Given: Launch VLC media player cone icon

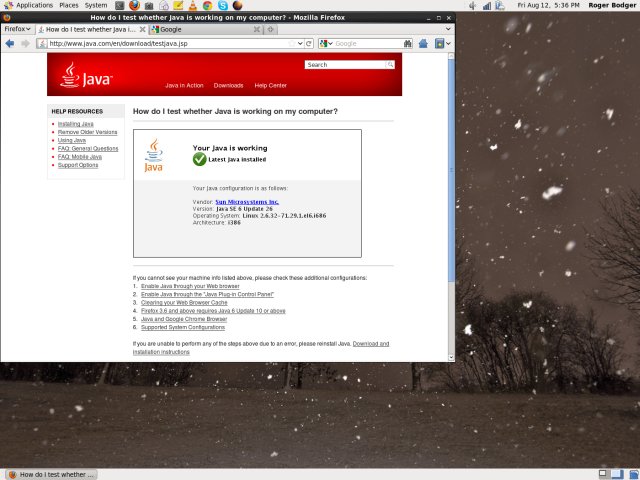Looking at the screenshot, I should click(x=193, y=5).
